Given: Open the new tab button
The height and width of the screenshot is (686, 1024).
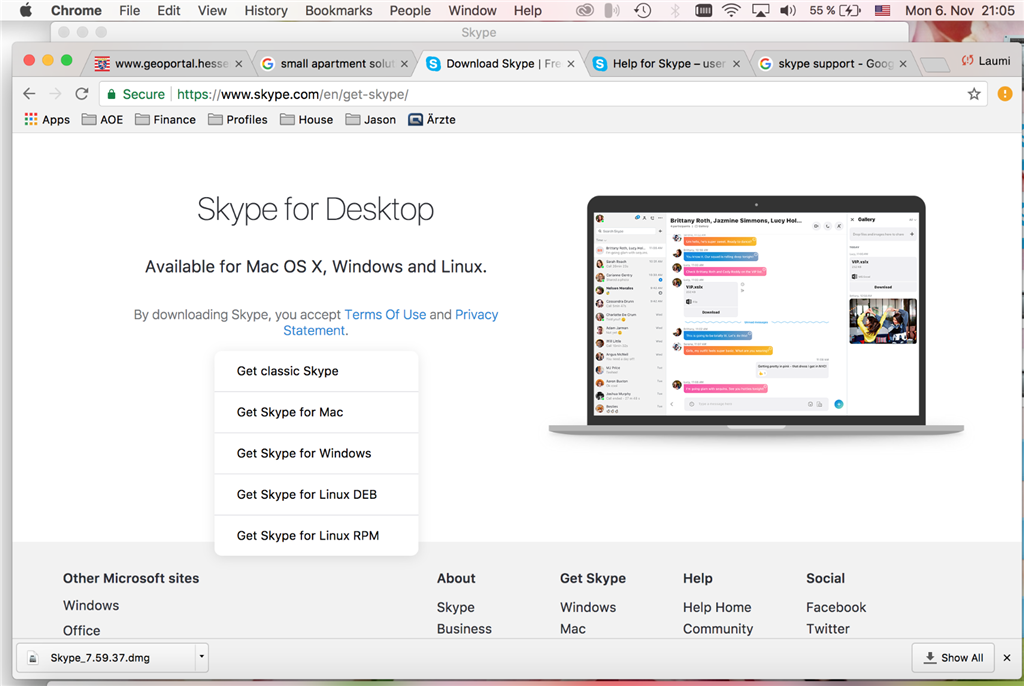Looking at the screenshot, I should pos(935,64).
